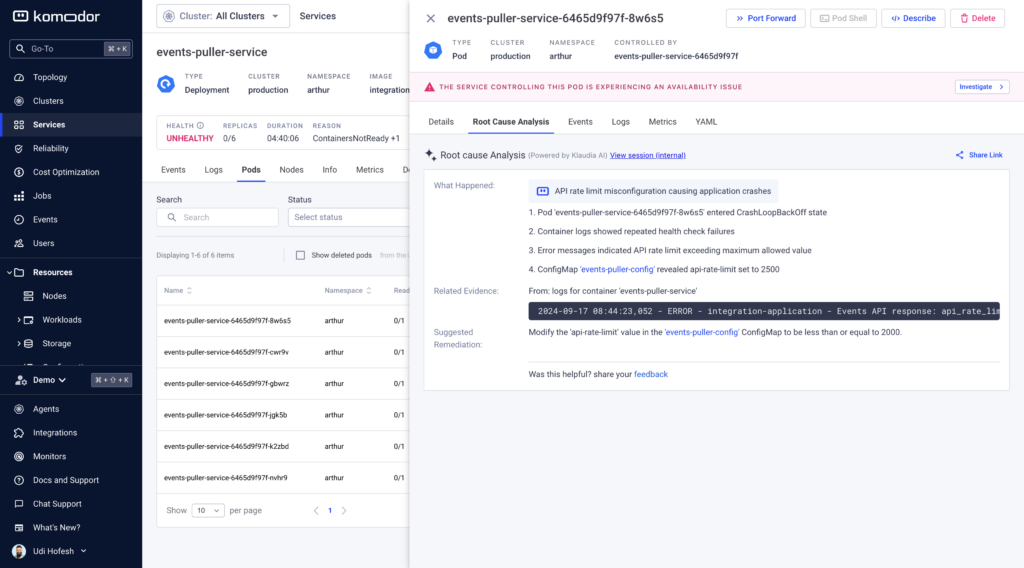Expand the Workloads tree item
Image resolution: width=1024 pixels, height=568 pixels.
19,320
